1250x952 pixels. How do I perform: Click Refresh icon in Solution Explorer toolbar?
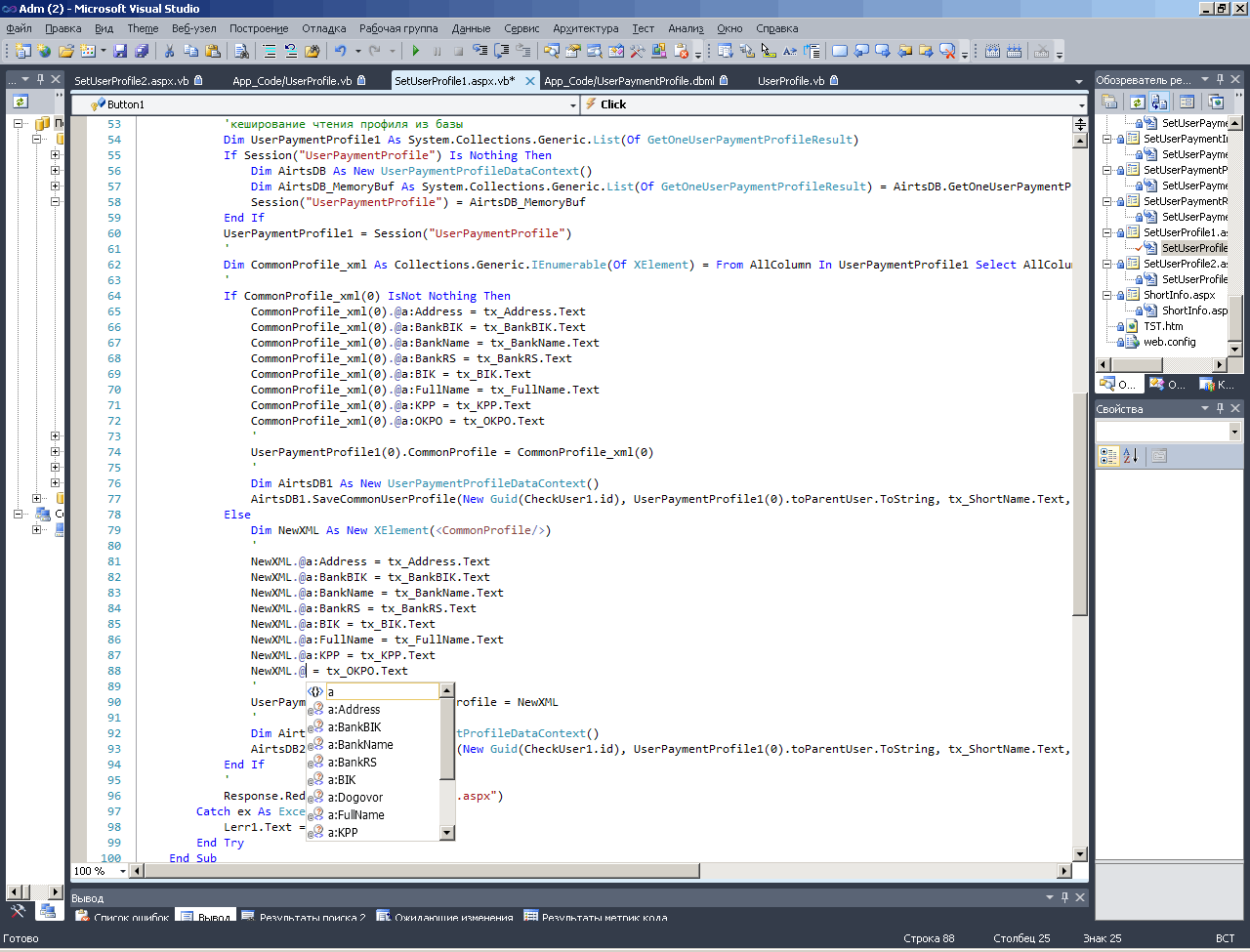click(1137, 102)
